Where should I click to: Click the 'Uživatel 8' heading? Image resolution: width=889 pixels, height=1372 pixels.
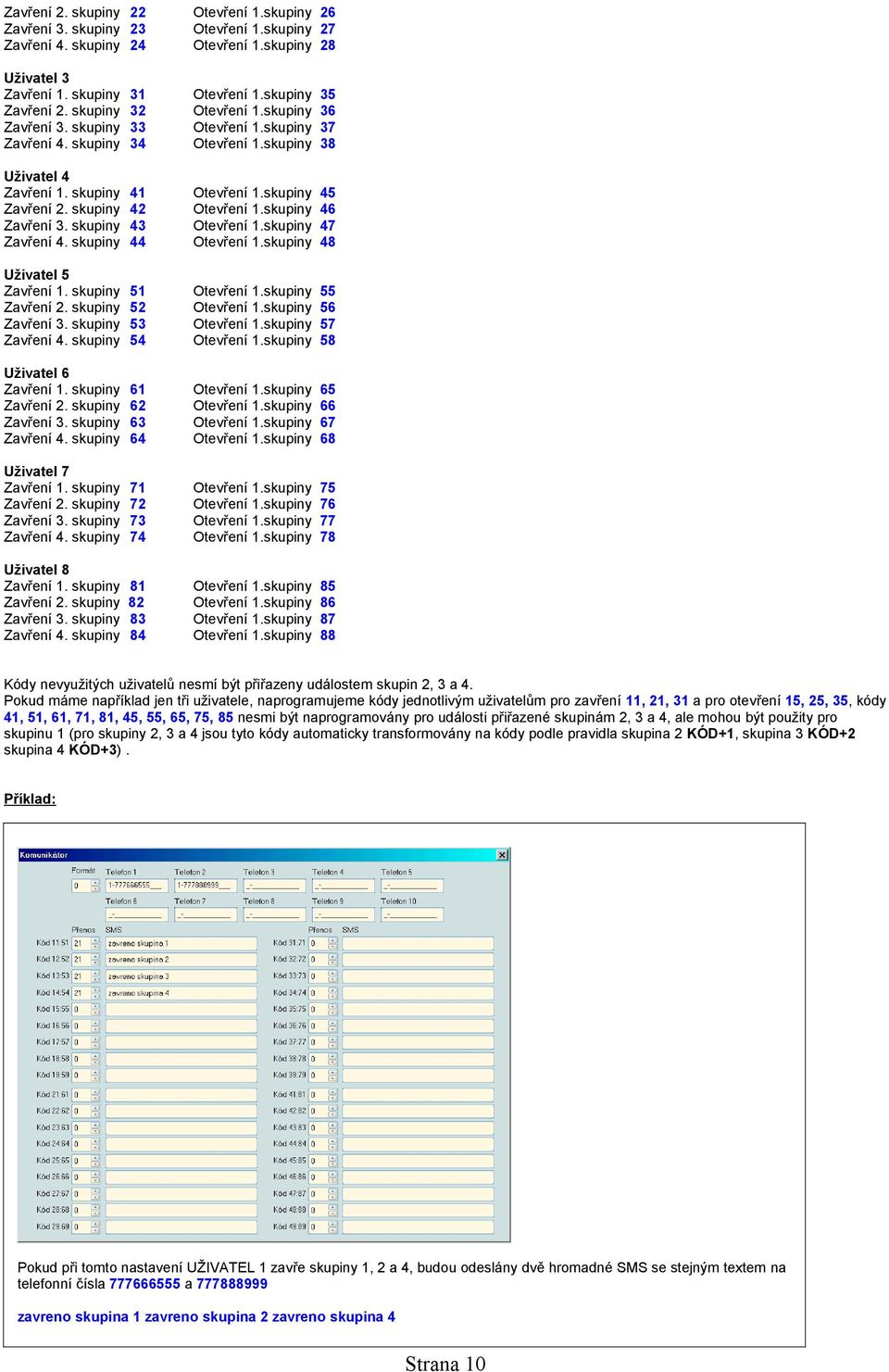(36, 570)
